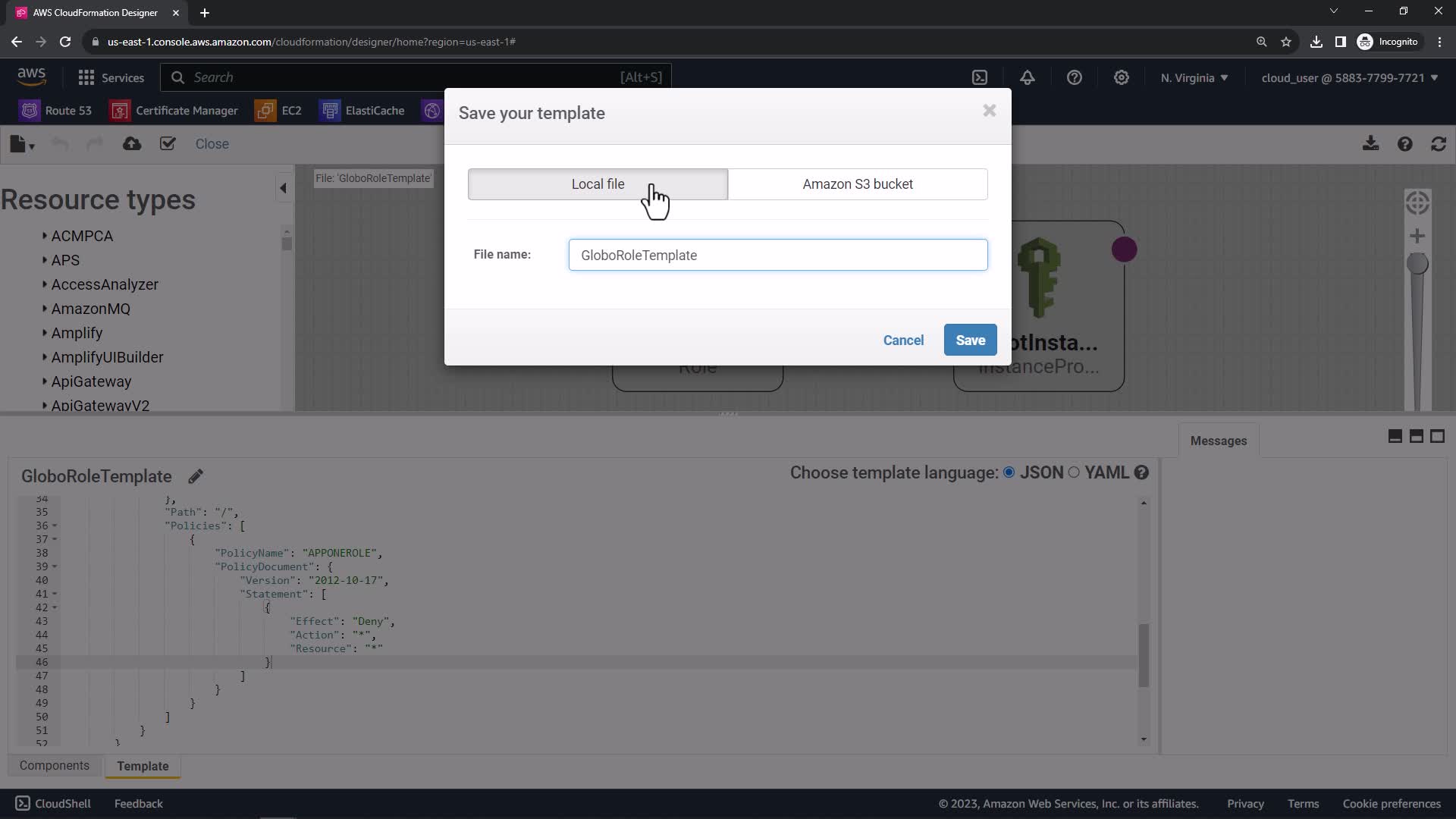Collapse the Resource types panel arrow
Screen dimensions: 1456x819
coord(283,188)
